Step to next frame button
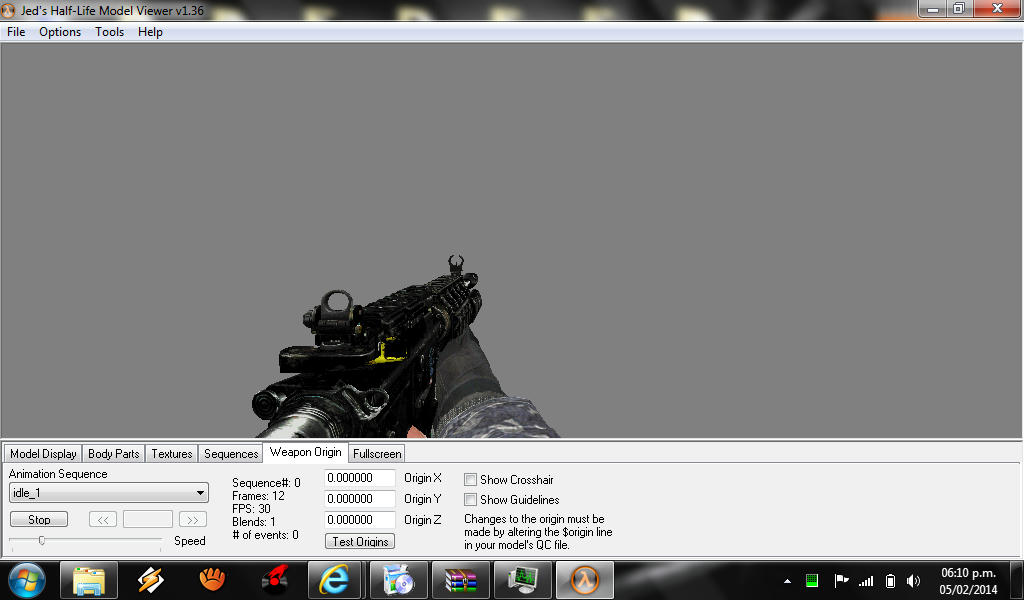 (x=193, y=520)
